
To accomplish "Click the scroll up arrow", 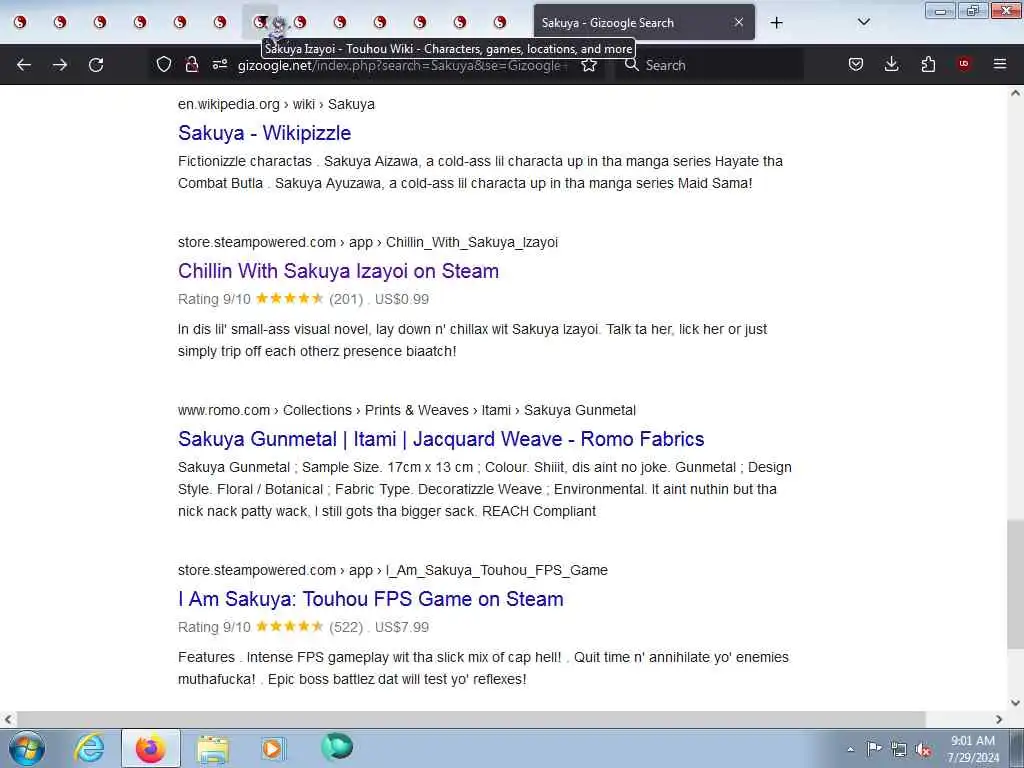I will (x=1015, y=93).
